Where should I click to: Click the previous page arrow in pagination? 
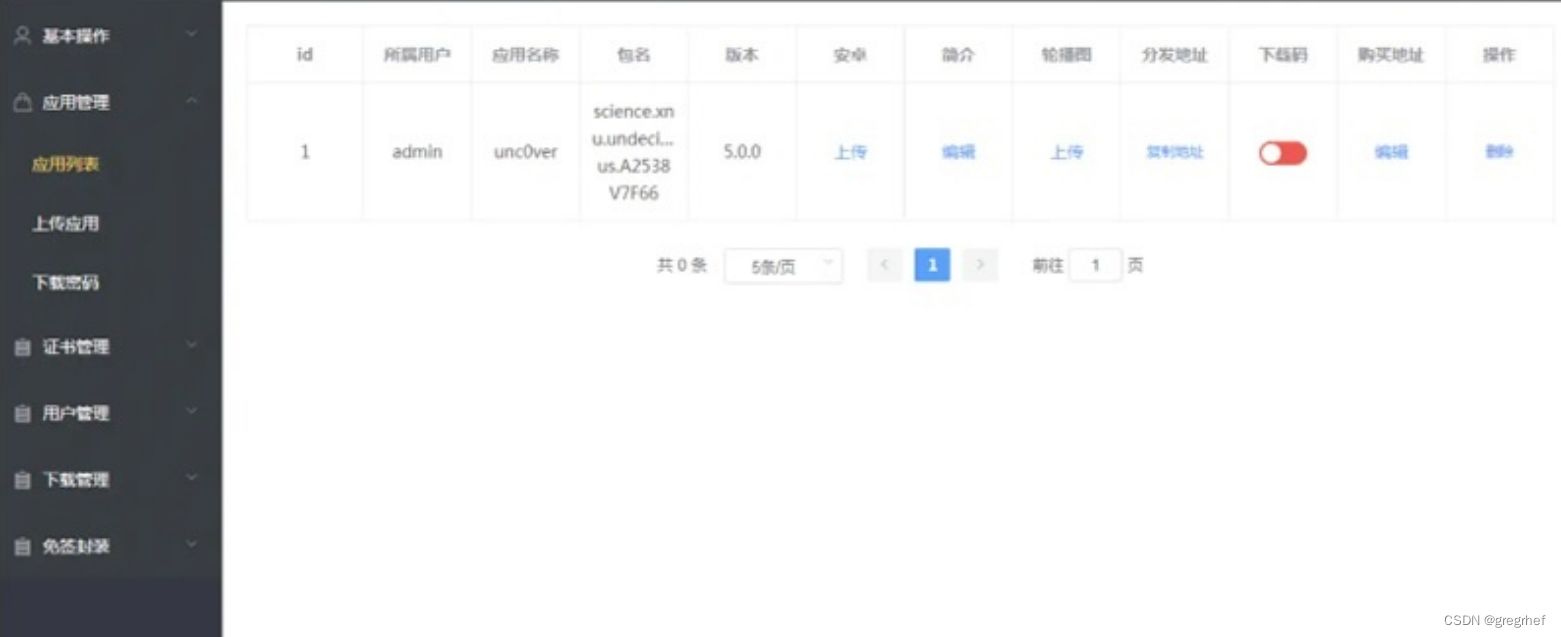884,265
